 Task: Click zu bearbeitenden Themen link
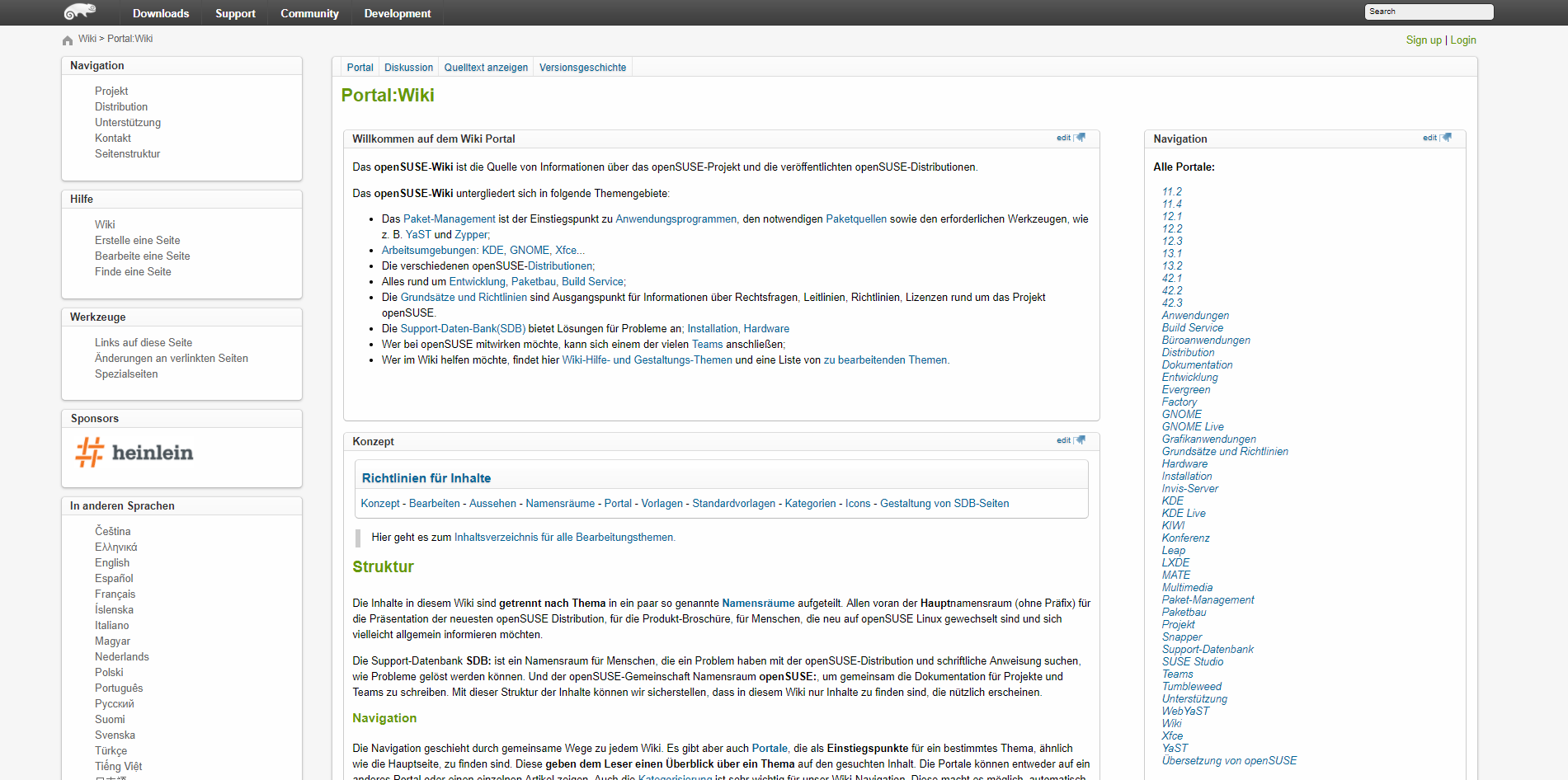click(885, 360)
